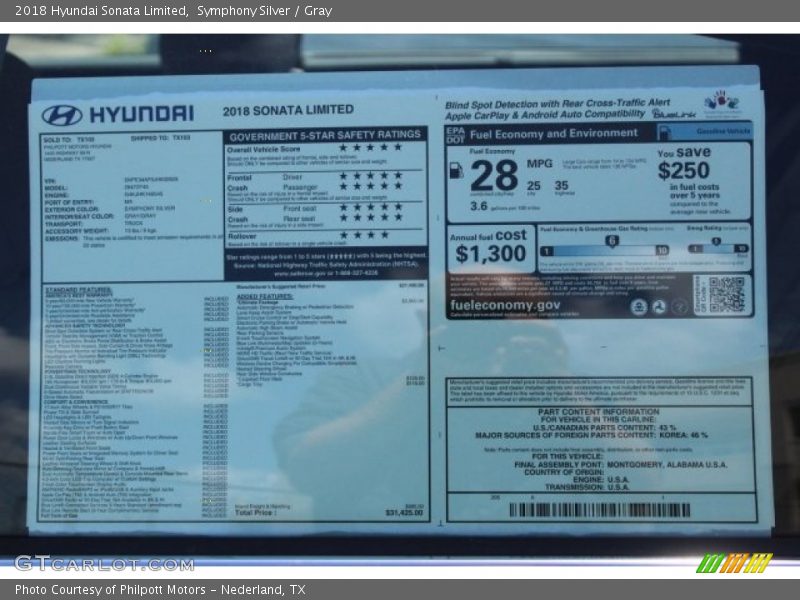
Task: Click the 3.6 gallons per 100 miles value
Action: click(x=479, y=206)
